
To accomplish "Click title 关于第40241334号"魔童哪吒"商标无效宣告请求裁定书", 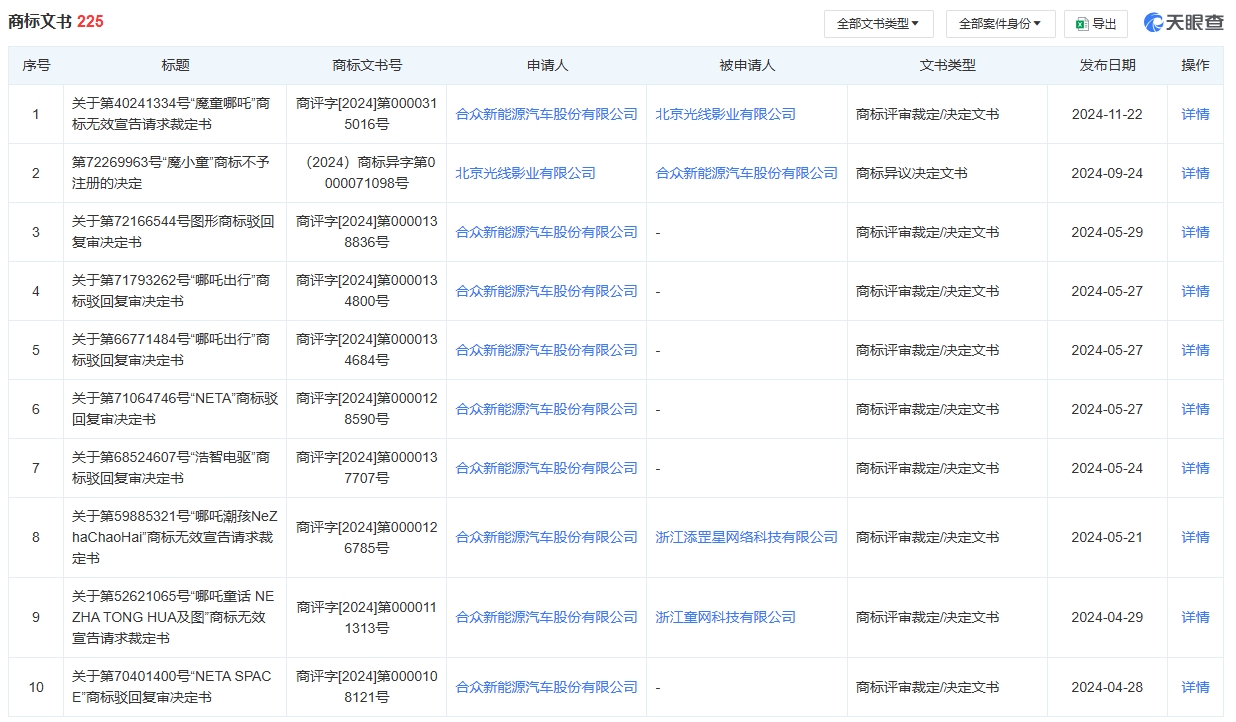I will click(x=171, y=114).
